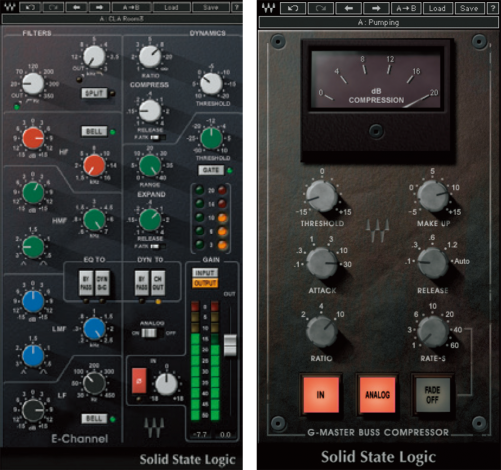
Task: Click high-pass filter knob in Filters
Action: tap(33, 83)
